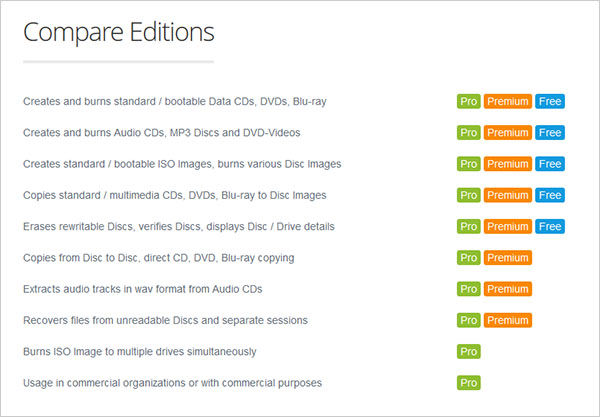Click Free badge for ISO Images row

[x=550, y=164]
